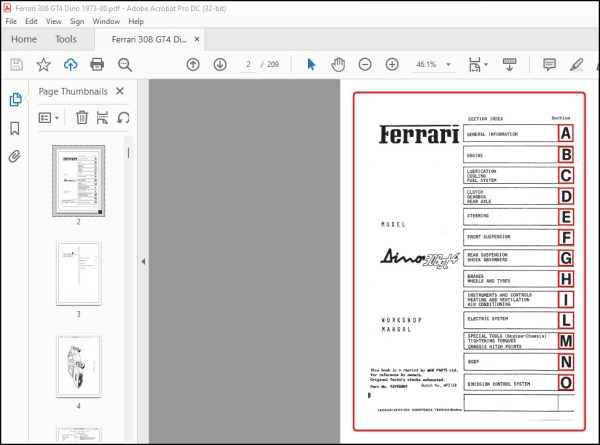Go to the previous page
Image resolution: width=600 pixels, height=445 pixels.
(193, 64)
